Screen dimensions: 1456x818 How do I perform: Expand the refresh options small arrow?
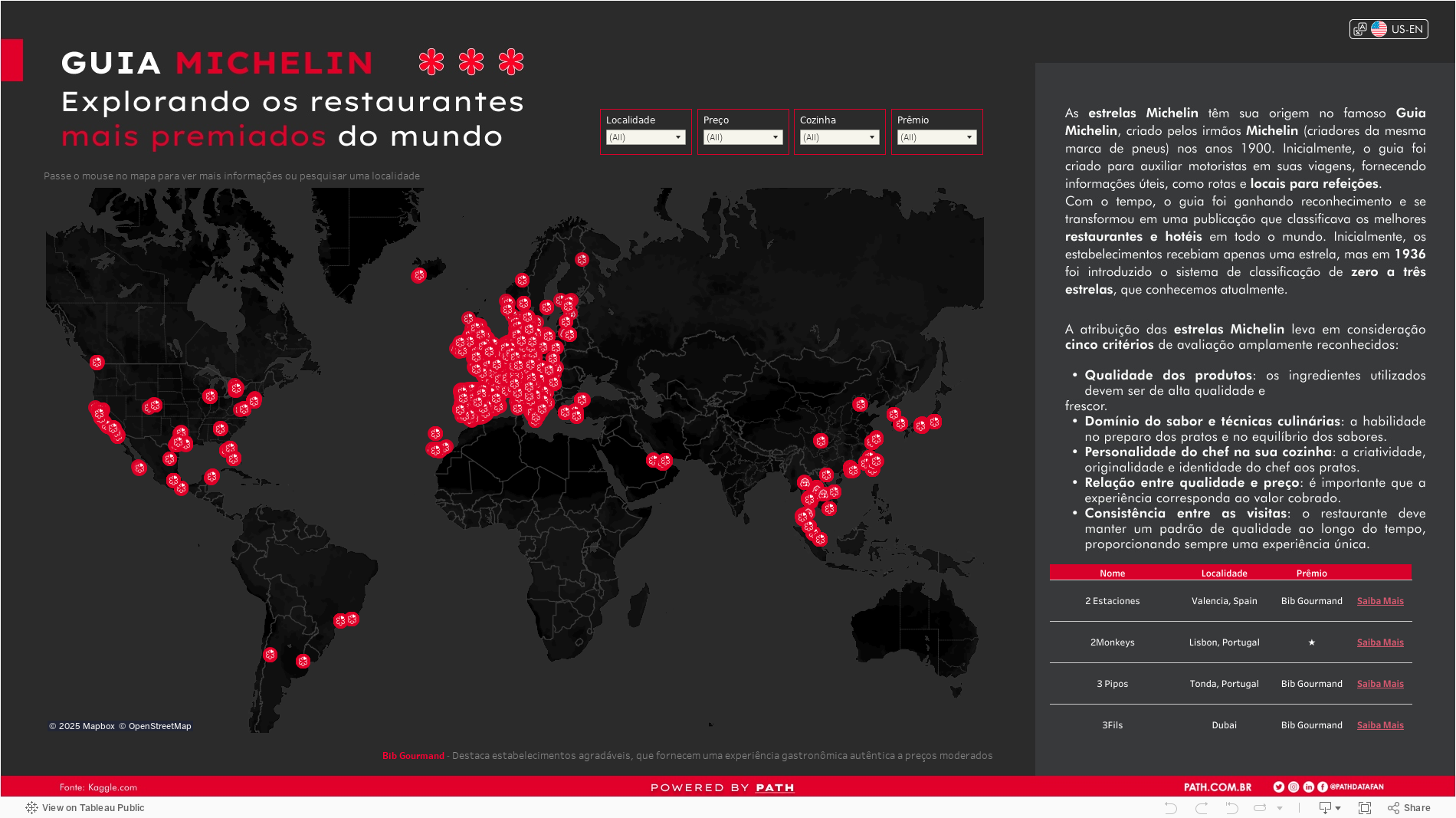coord(1280,808)
